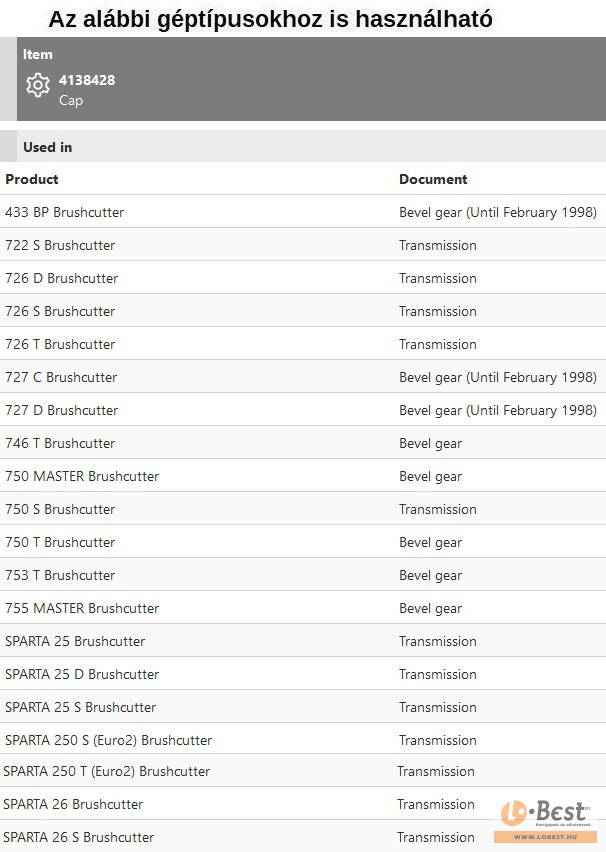This screenshot has height=852, width=606.
Task: Click the Used in section header
Action: click(48, 147)
